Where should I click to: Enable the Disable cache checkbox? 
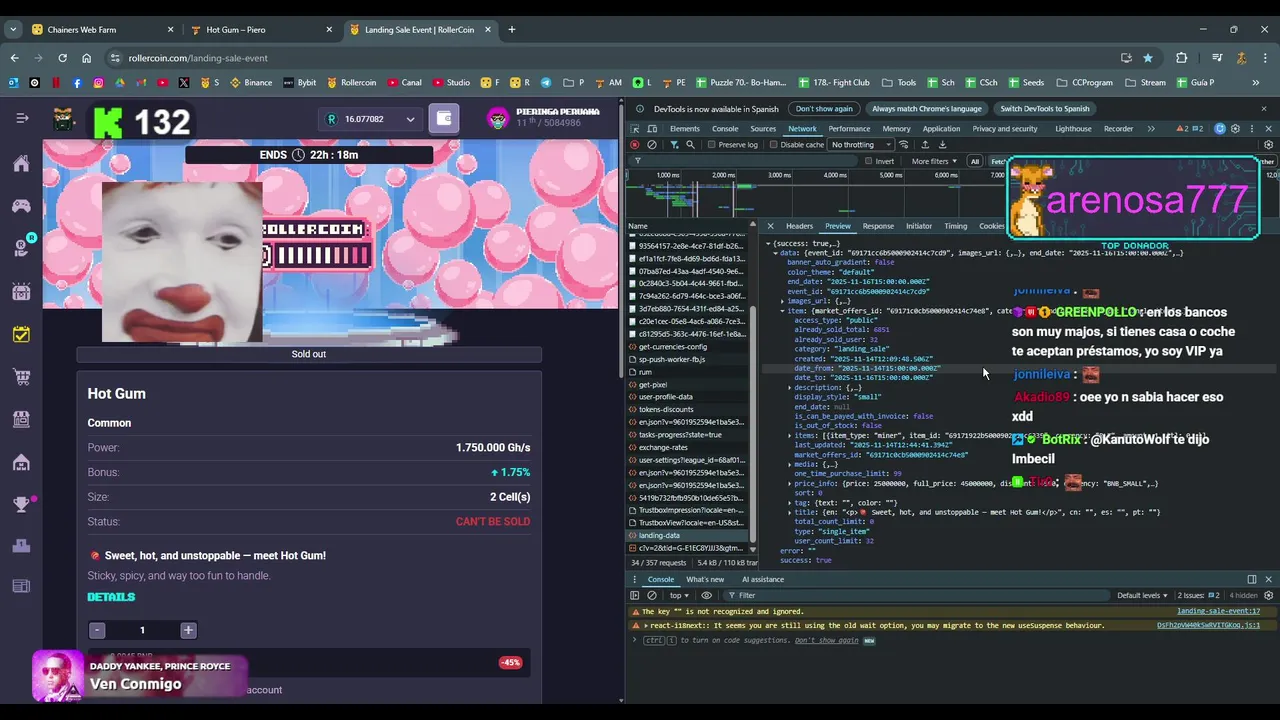click(x=774, y=145)
